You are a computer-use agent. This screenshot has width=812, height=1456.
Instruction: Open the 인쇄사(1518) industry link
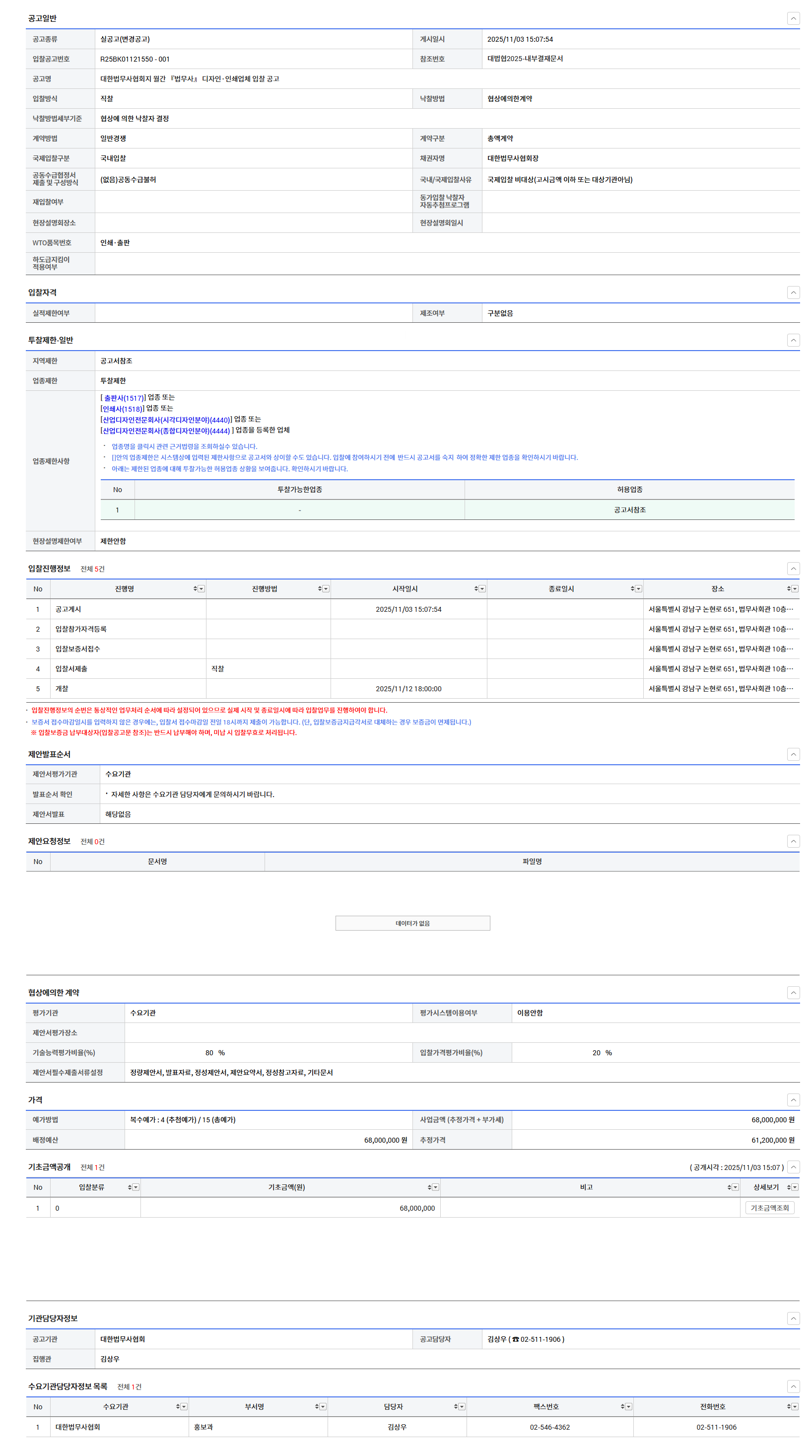coord(122,409)
